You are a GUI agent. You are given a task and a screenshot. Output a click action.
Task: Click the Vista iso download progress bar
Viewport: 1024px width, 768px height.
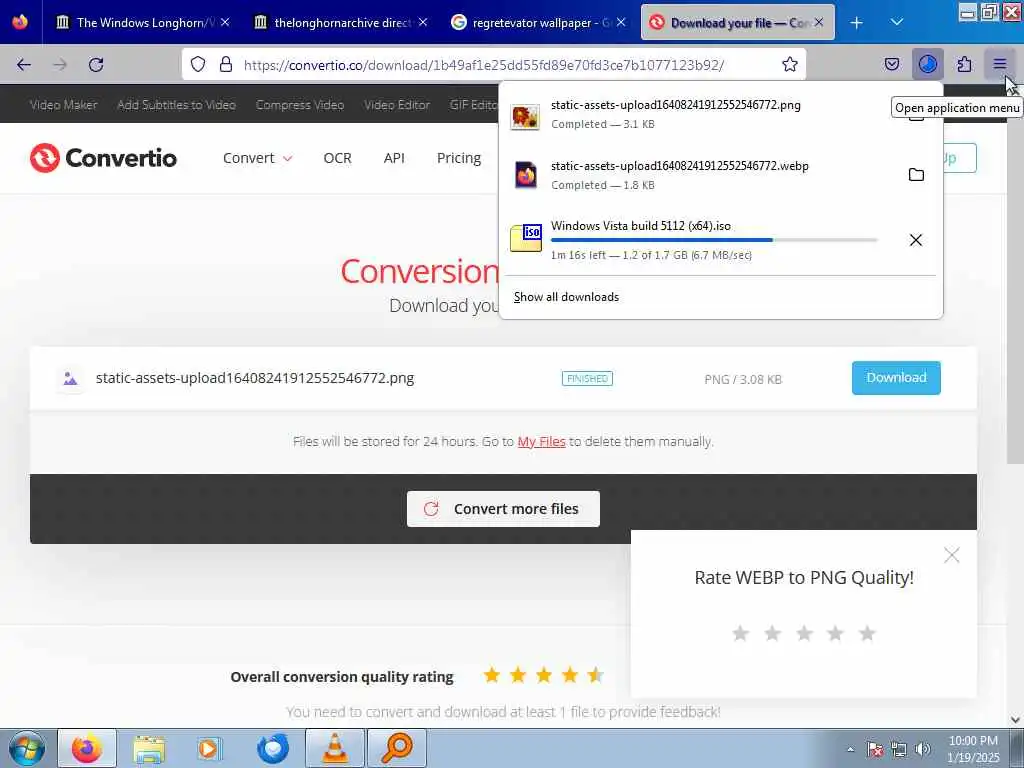pyautogui.click(x=714, y=240)
